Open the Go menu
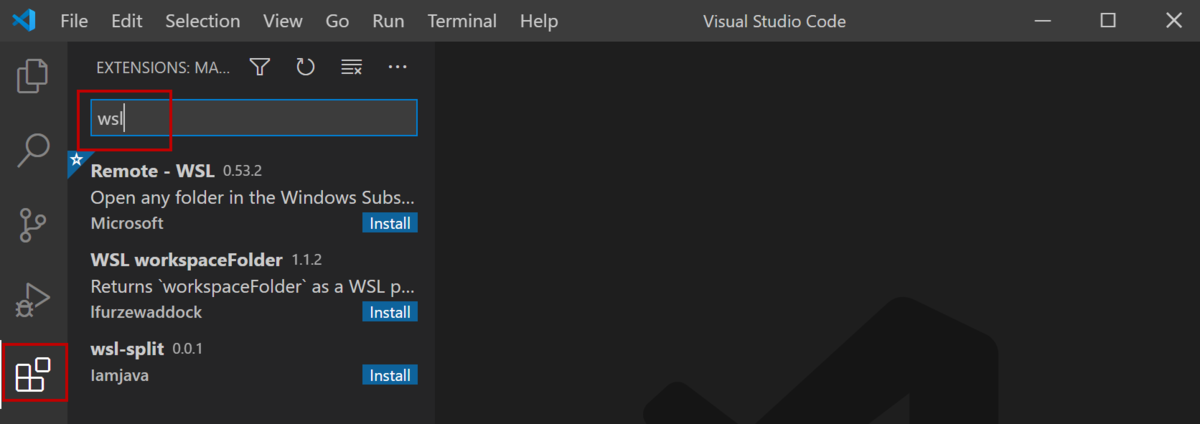This screenshot has height=424, width=1200. [338, 21]
